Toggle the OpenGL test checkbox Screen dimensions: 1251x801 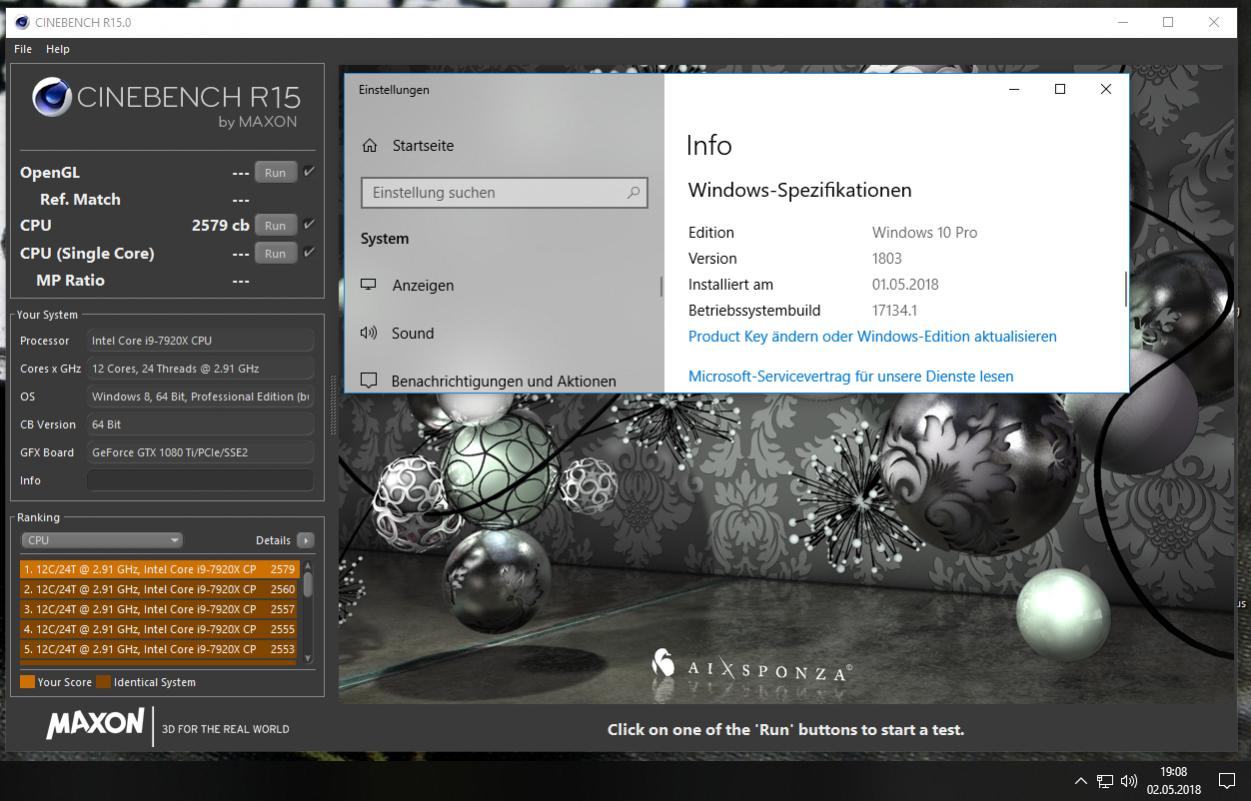pos(309,172)
